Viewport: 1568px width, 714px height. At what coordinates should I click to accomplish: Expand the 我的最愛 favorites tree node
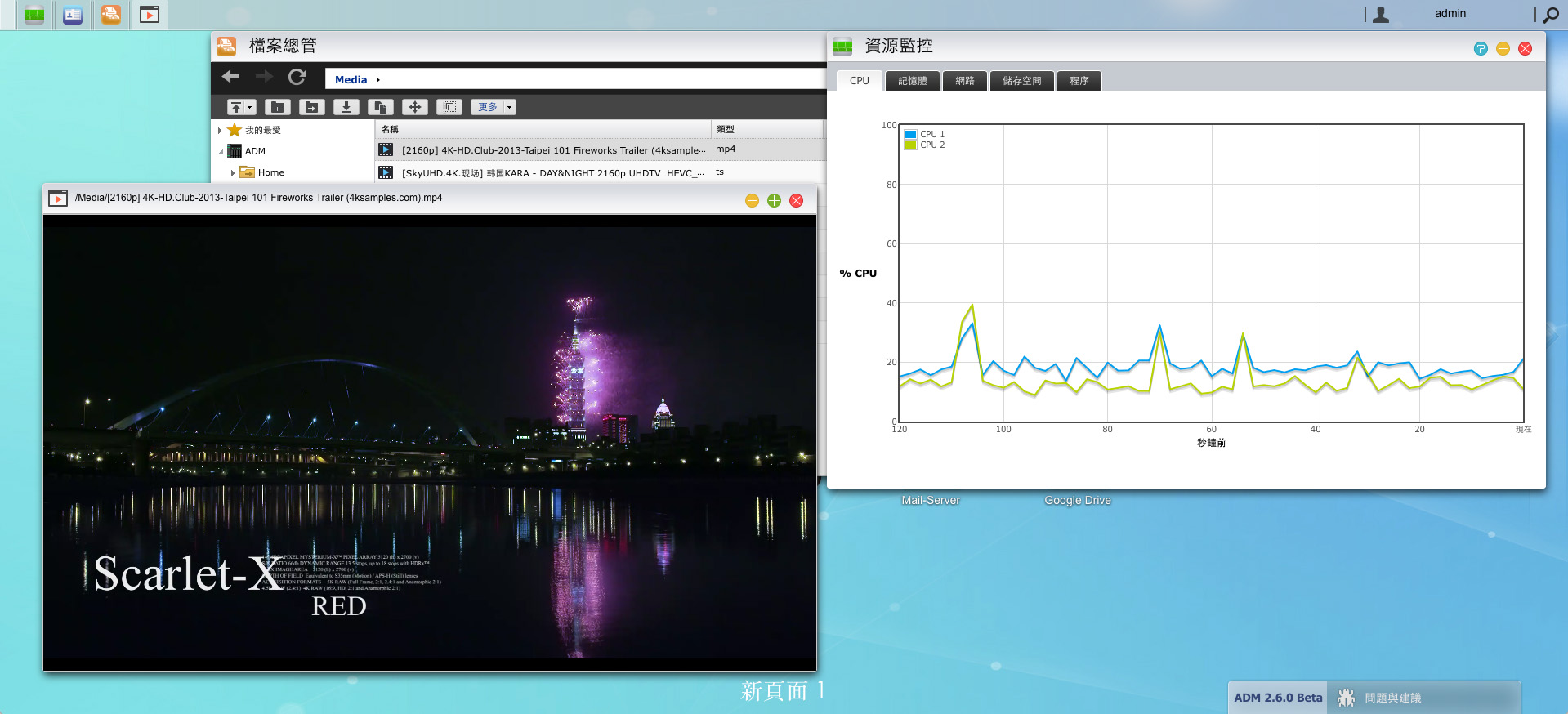tap(220, 130)
